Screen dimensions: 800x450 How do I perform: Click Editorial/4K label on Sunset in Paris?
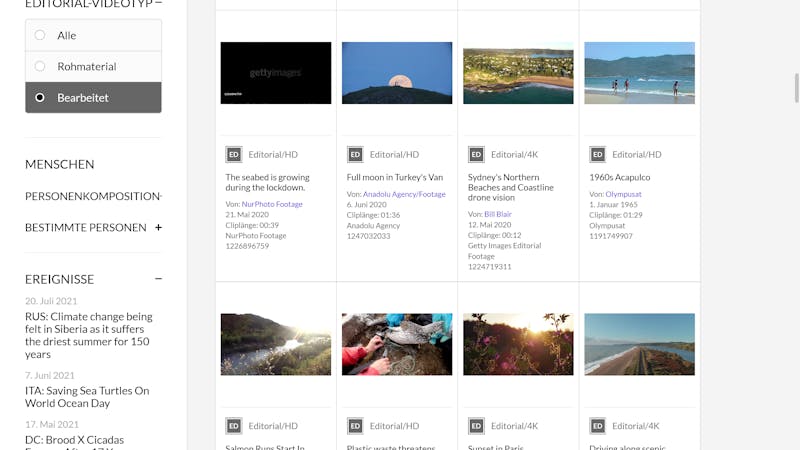click(x=514, y=426)
